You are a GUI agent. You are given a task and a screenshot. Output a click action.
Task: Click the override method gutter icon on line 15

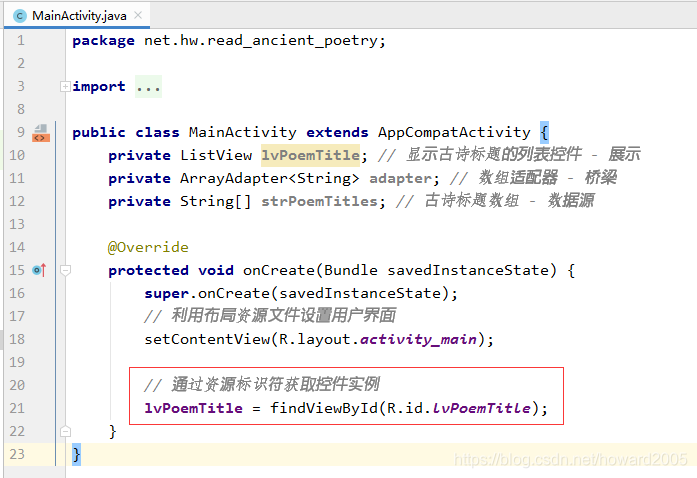pyautogui.click(x=39, y=270)
